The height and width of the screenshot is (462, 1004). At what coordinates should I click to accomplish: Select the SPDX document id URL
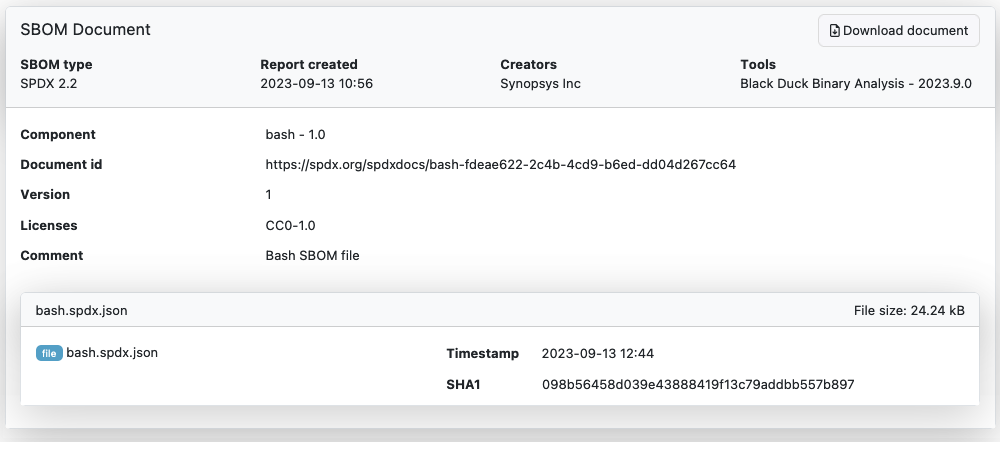(501, 164)
